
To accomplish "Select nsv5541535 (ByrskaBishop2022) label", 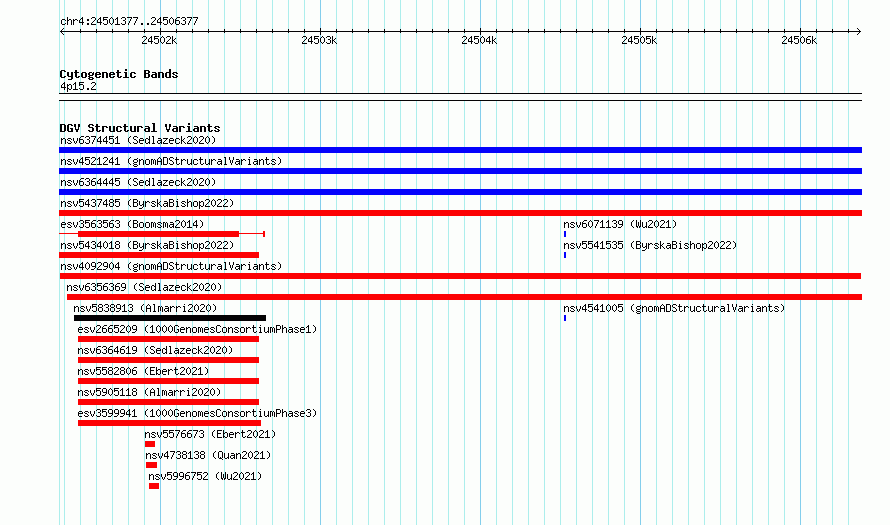I will [x=650, y=245].
